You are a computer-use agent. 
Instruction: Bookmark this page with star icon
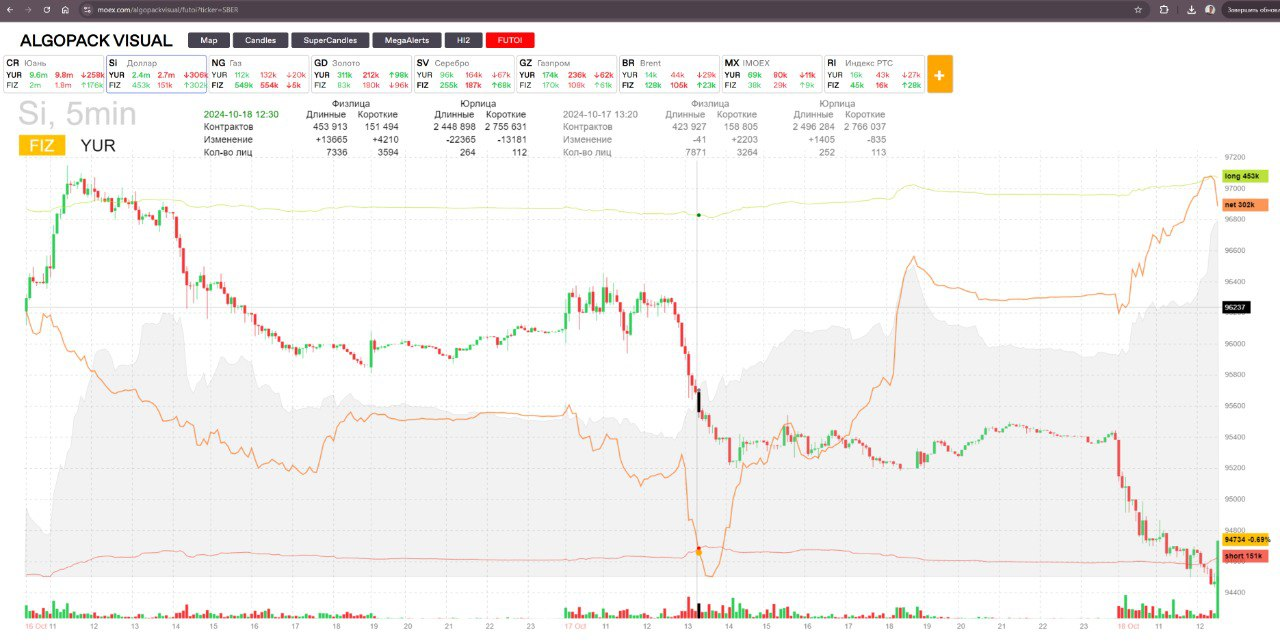pos(1138,9)
